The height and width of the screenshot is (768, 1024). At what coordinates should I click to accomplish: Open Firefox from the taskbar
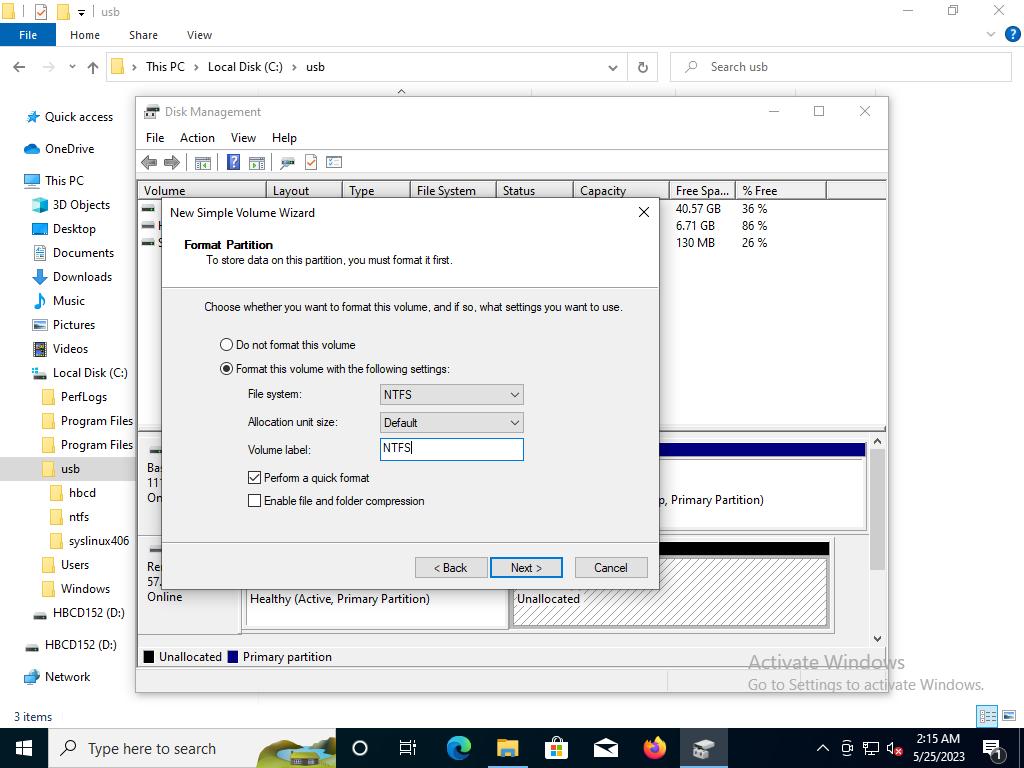pos(655,748)
